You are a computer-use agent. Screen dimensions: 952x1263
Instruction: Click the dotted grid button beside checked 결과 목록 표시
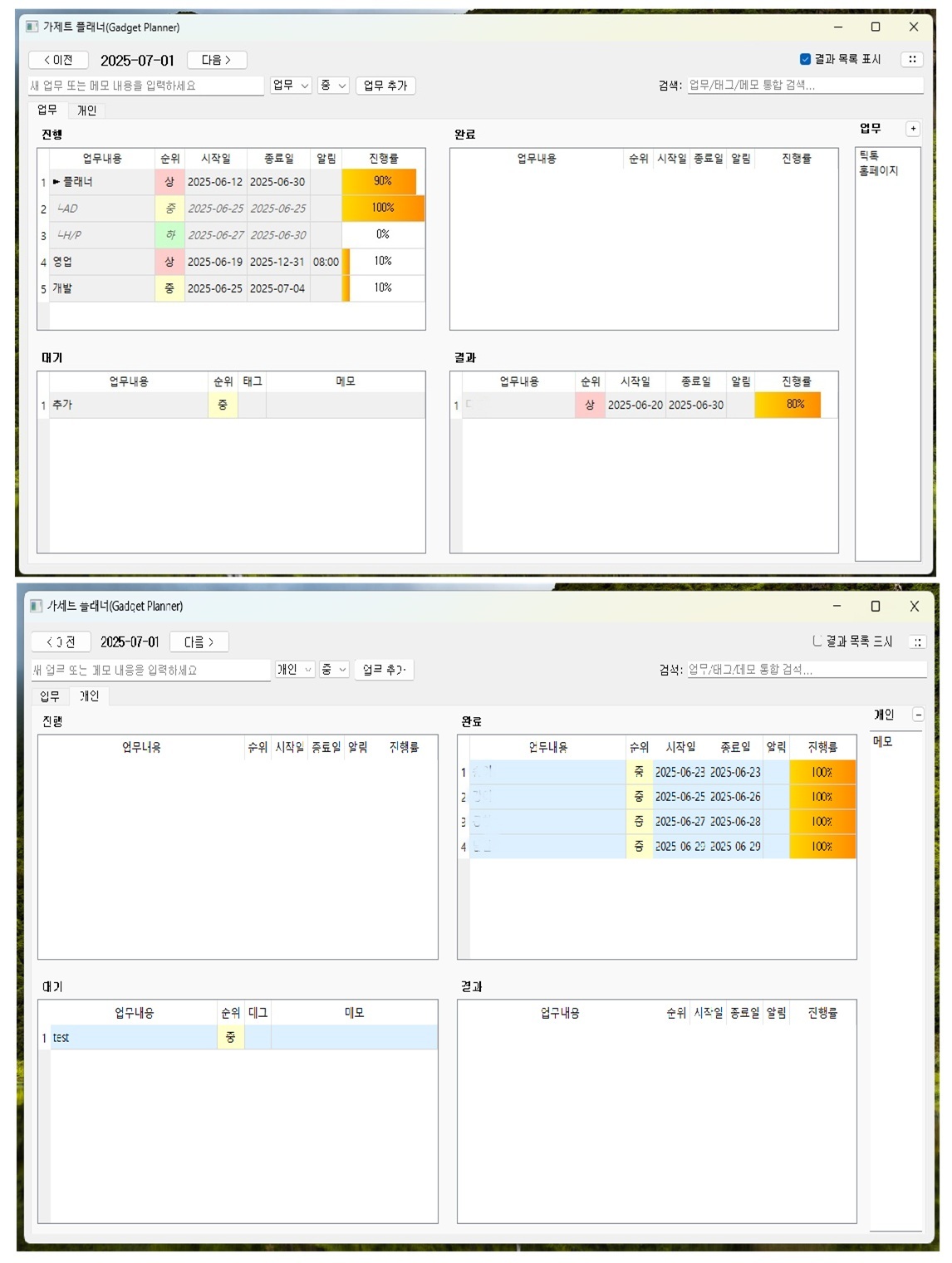912,59
